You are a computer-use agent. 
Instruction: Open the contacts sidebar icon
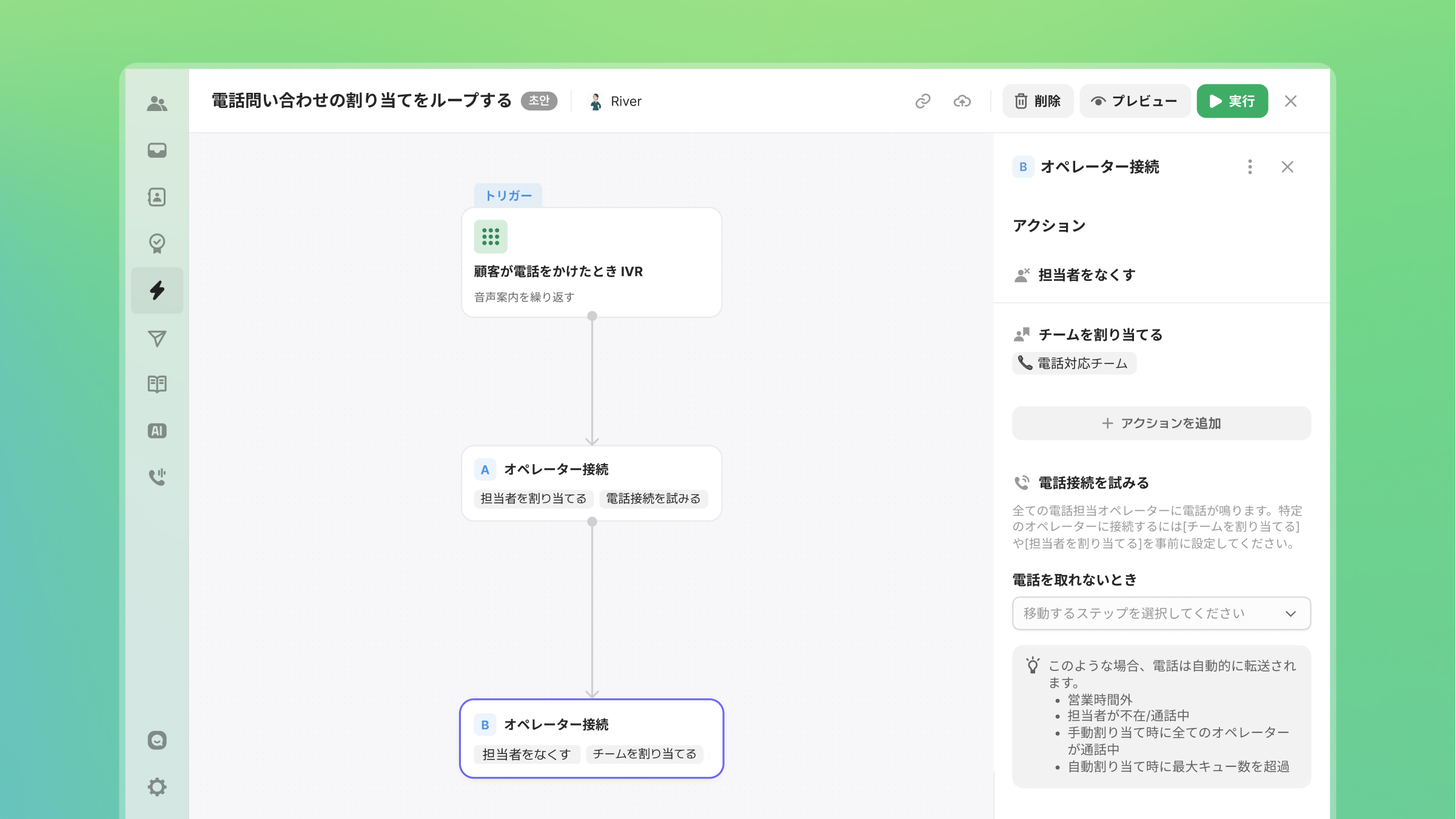pos(157,197)
